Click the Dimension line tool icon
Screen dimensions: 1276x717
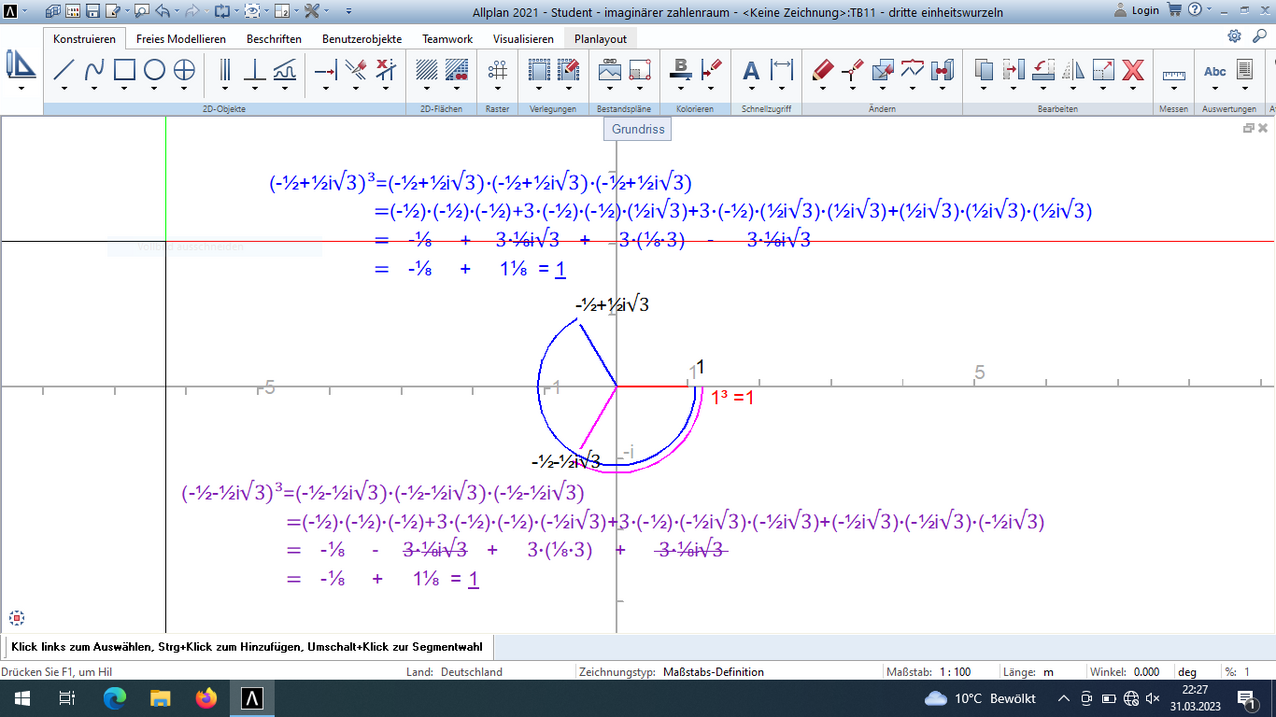782,70
